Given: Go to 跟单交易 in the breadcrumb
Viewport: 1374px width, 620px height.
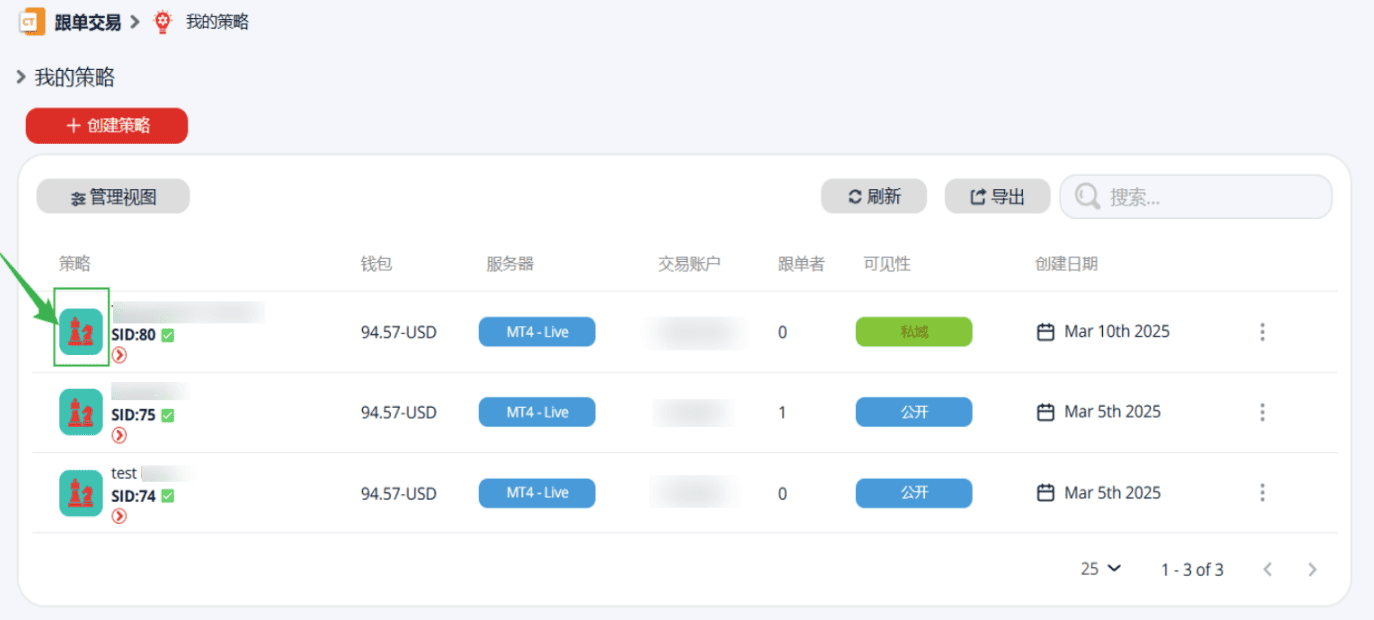Looking at the screenshot, I should point(87,22).
